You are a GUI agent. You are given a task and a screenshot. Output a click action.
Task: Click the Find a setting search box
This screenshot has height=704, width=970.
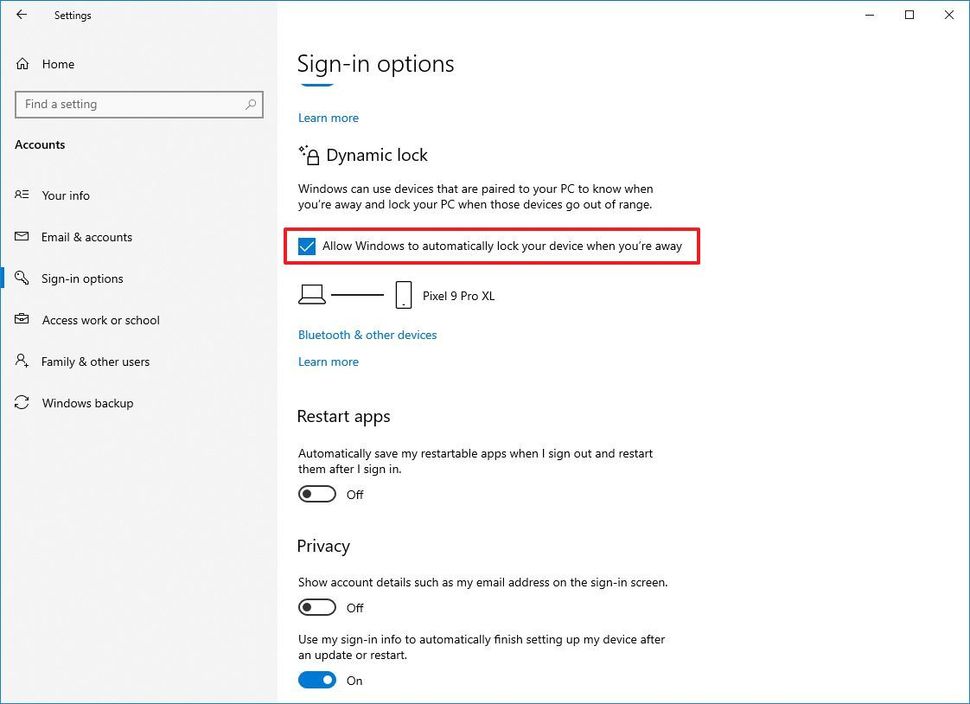(130, 104)
